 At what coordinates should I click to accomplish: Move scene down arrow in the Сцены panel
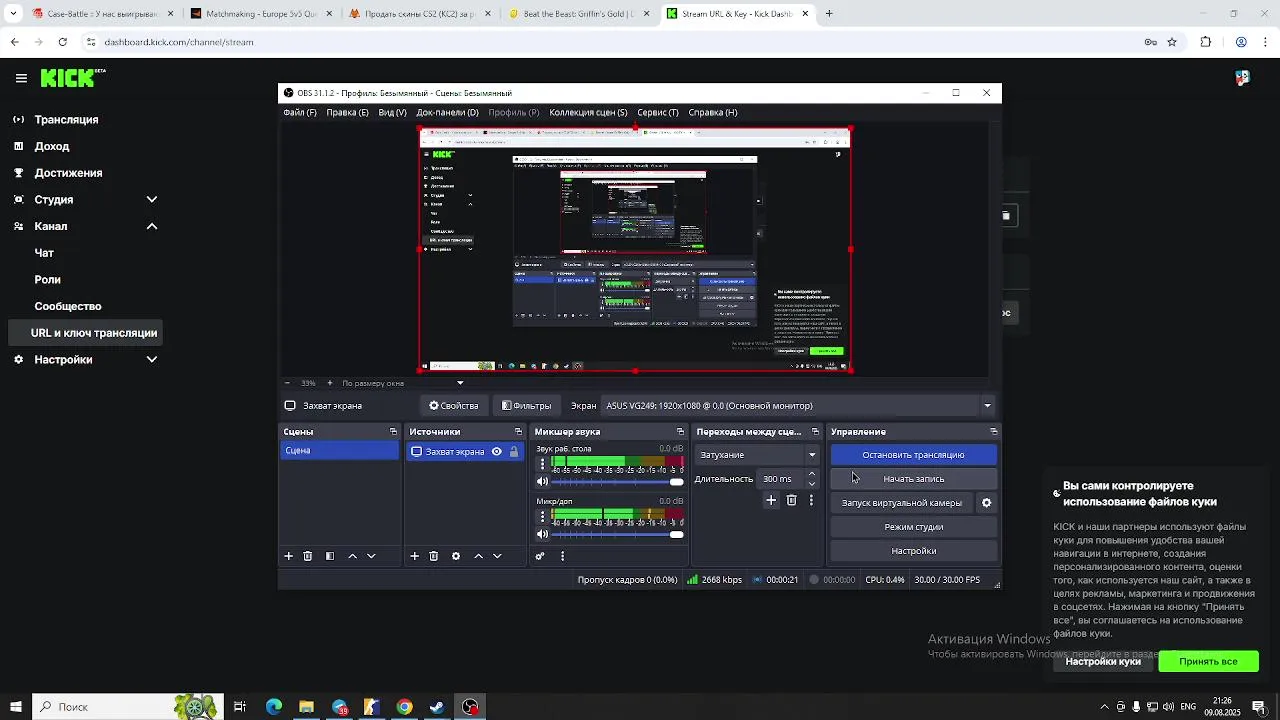point(371,556)
